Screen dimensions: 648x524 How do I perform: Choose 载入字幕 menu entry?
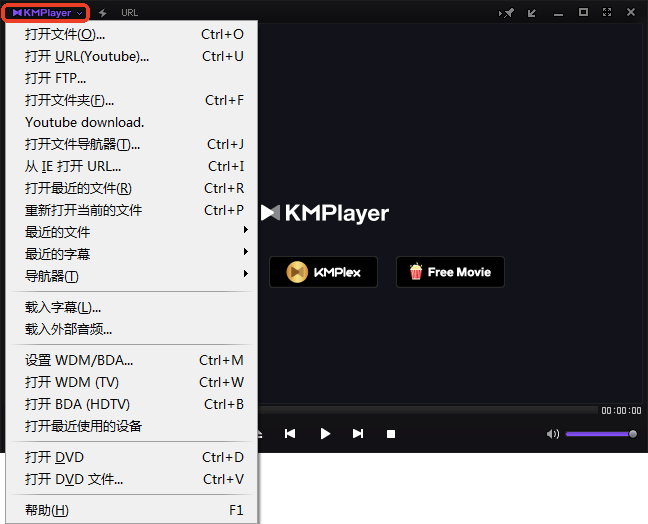(63, 307)
